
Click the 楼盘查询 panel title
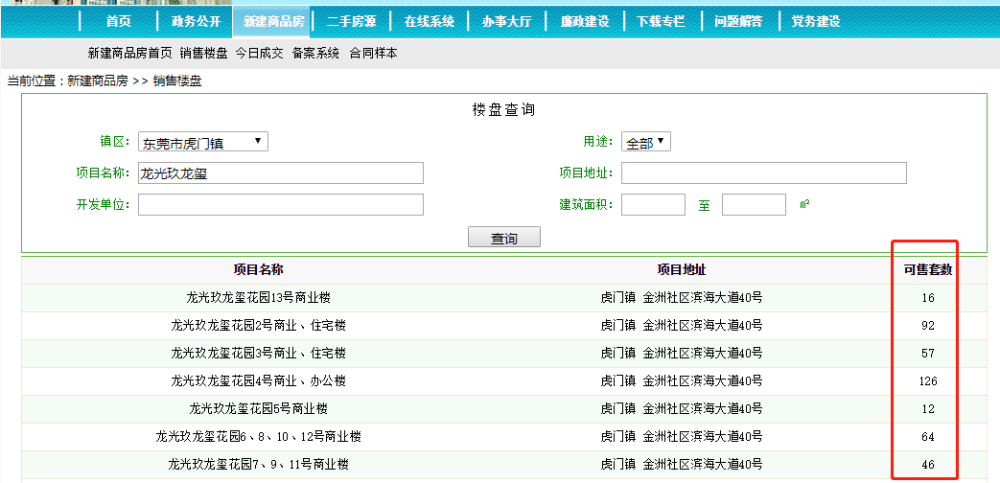point(504,110)
